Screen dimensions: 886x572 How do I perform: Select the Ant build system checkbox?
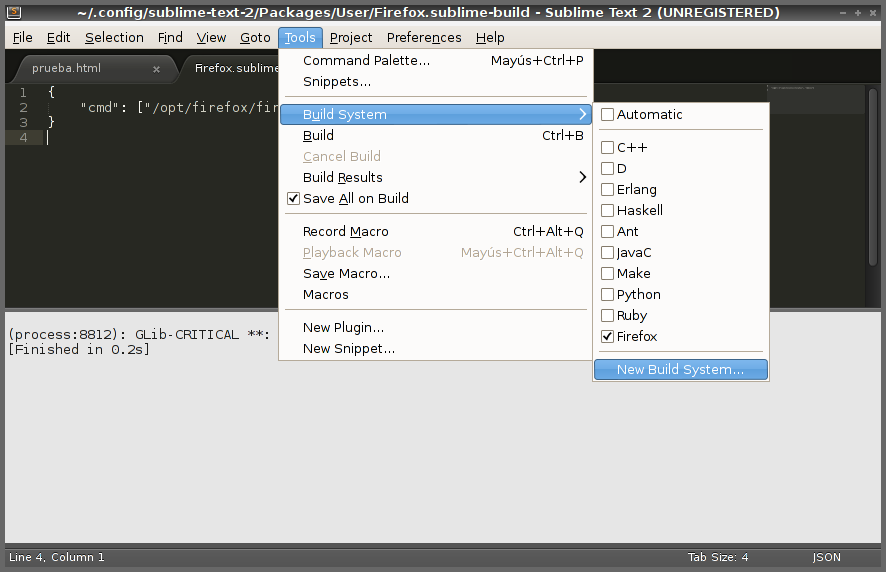click(607, 232)
